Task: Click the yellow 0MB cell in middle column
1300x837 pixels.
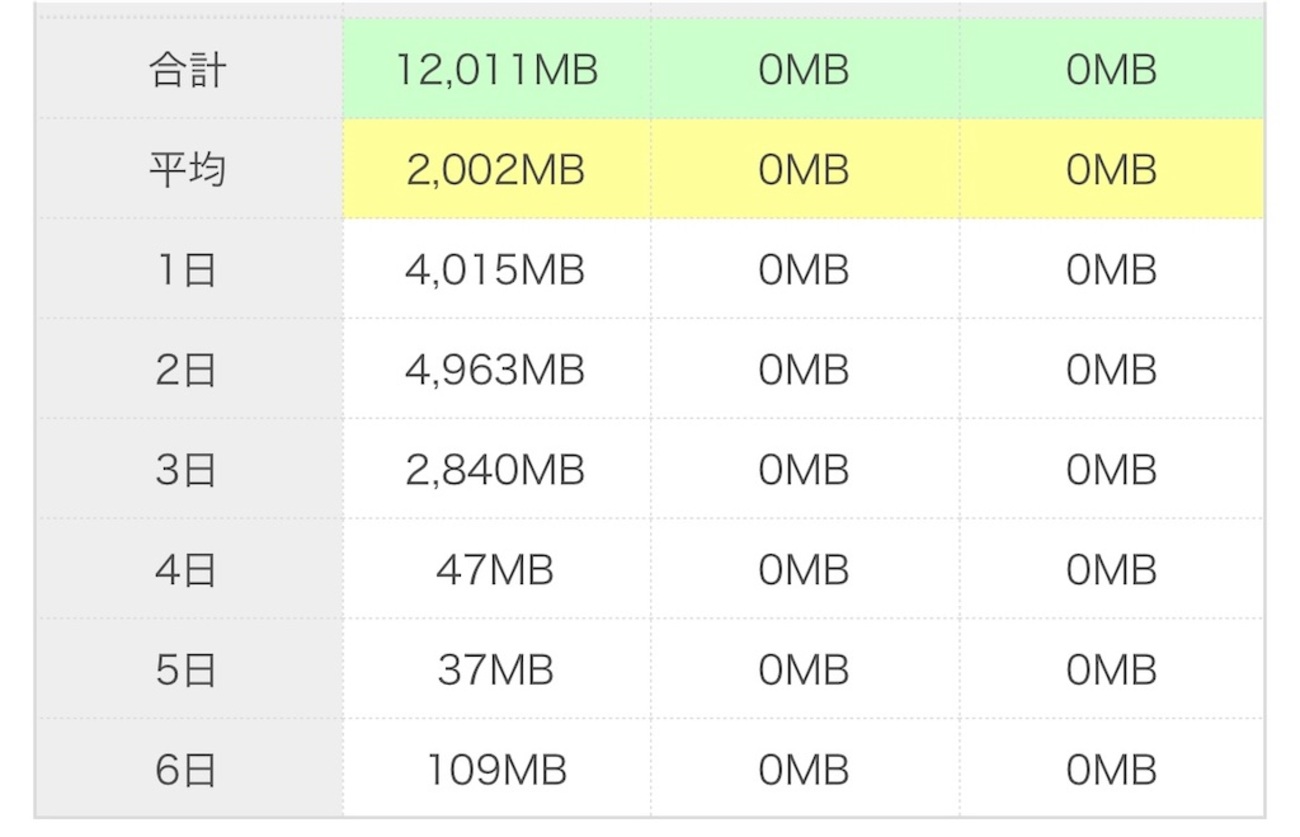Action: (804, 170)
